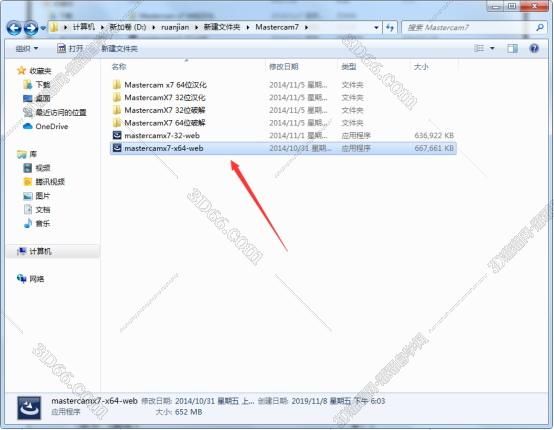The width and height of the screenshot is (554, 430).
Task: Click size 636,922 KB cell
Action: pos(434,135)
